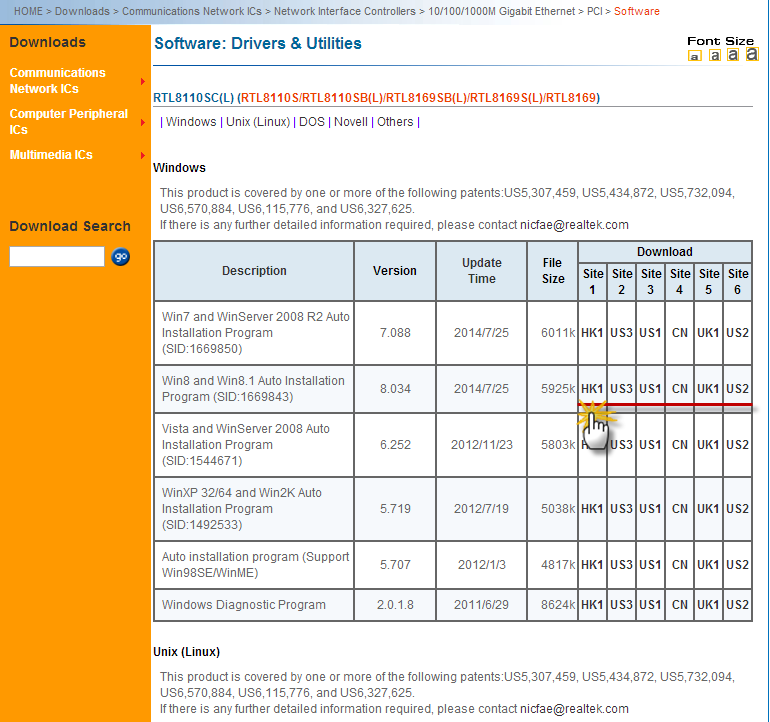Select version 7.088 cell
The width and height of the screenshot is (770, 722).
click(x=395, y=333)
